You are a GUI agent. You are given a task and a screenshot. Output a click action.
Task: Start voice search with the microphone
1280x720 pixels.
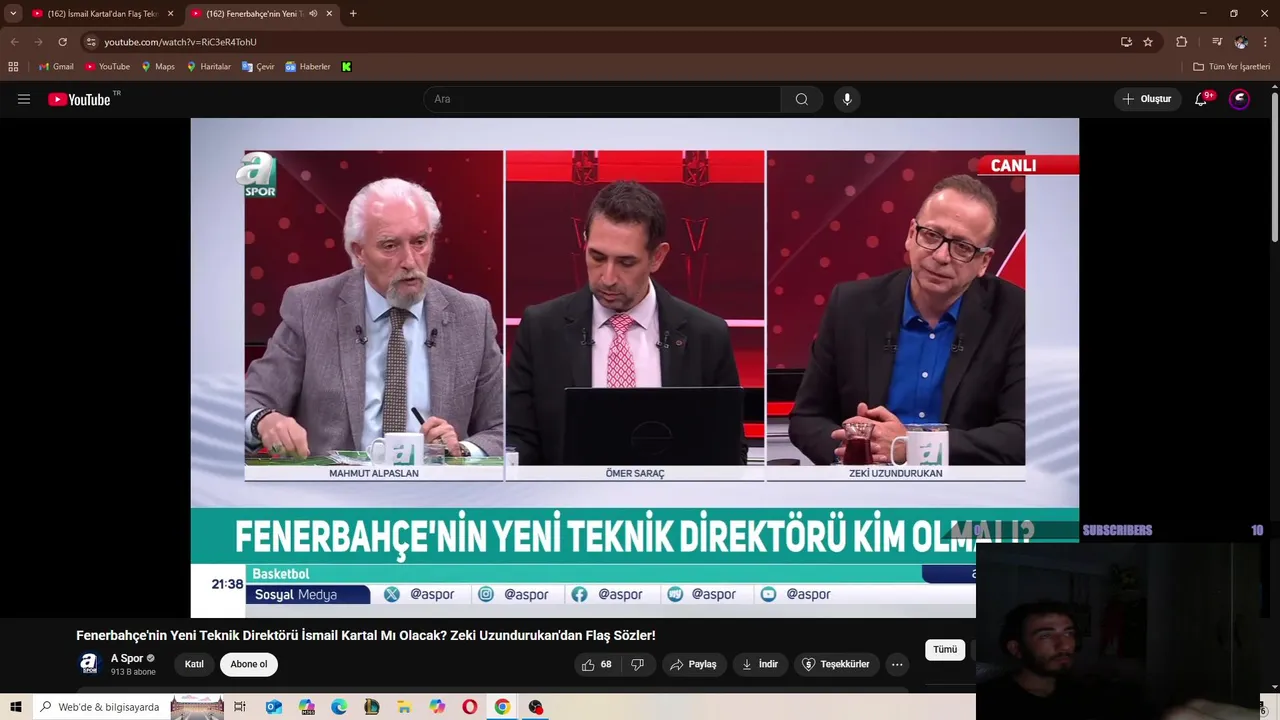point(847,99)
